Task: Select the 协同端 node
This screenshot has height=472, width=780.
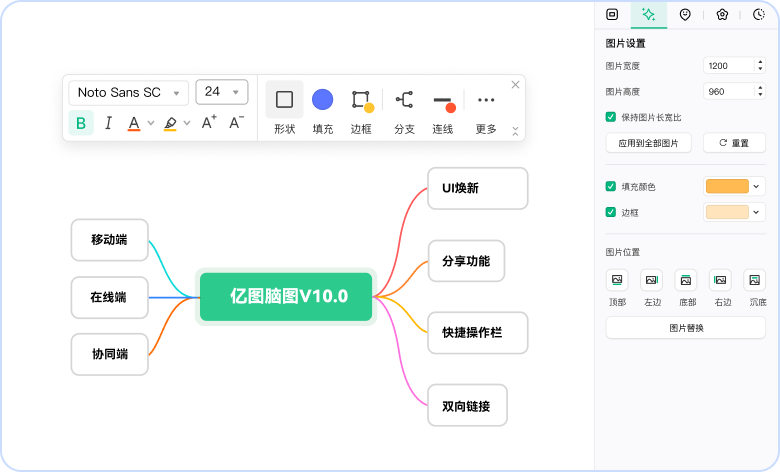Action: (x=109, y=354)
